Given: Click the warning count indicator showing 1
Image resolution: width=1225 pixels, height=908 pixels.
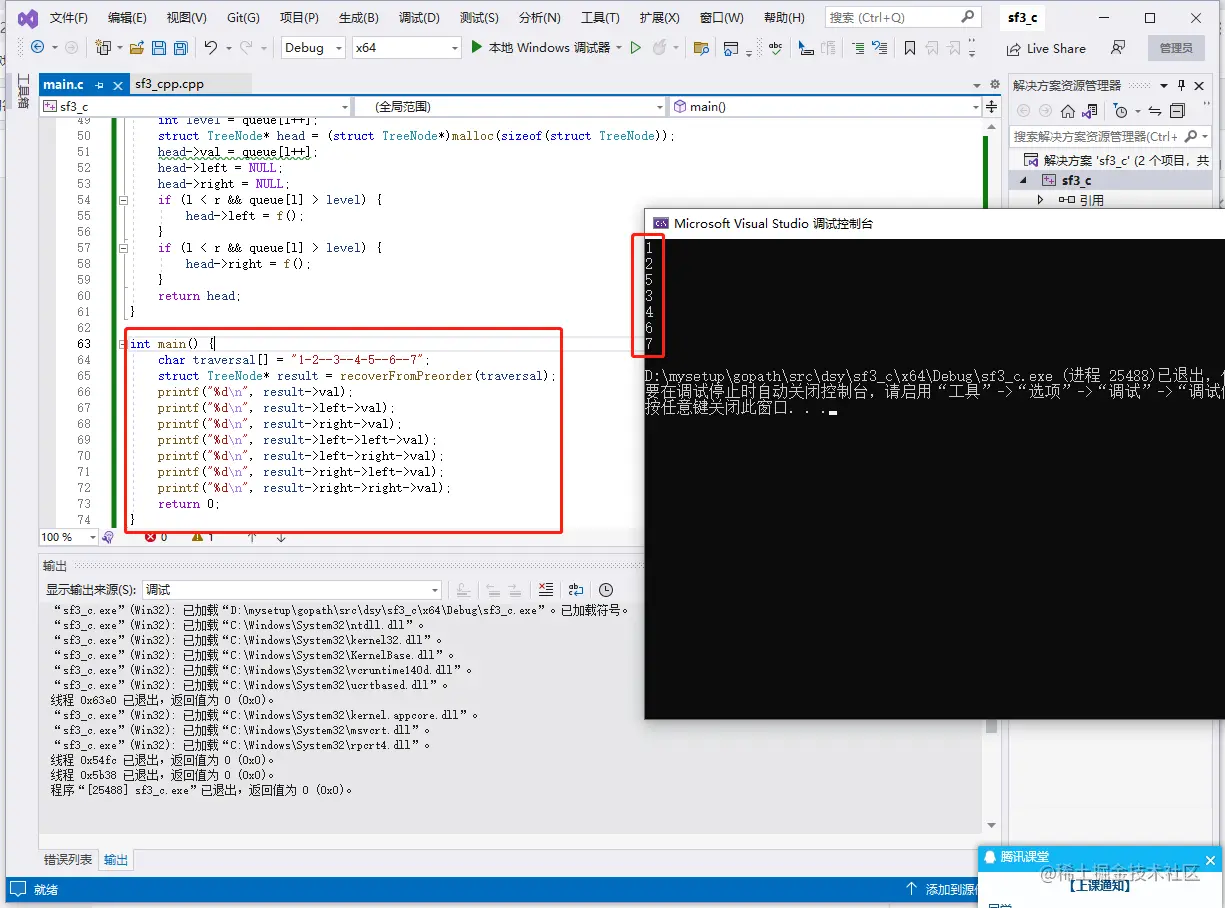Looking at the screenshot, I should (203, 537).
